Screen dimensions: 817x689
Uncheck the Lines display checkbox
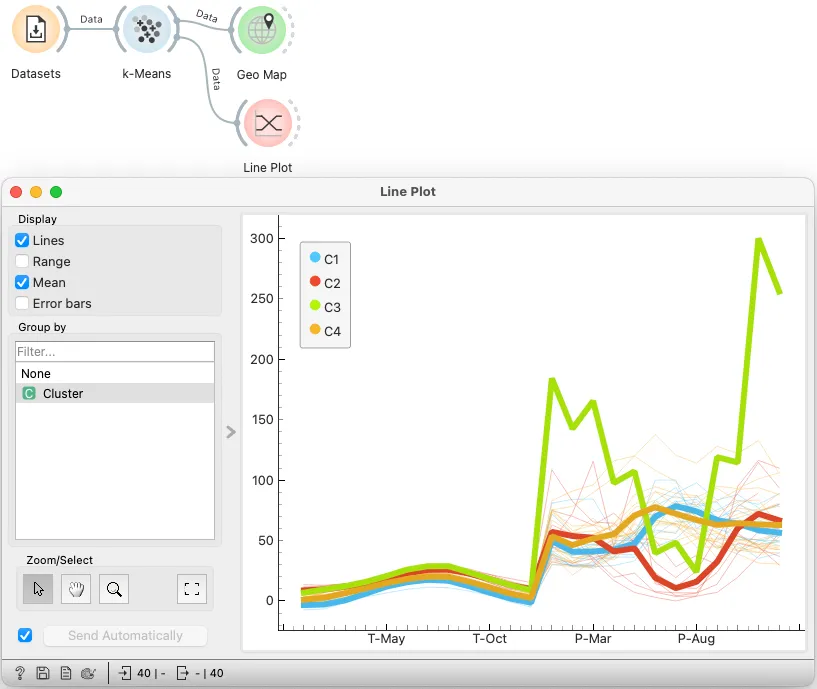point(22,240)
